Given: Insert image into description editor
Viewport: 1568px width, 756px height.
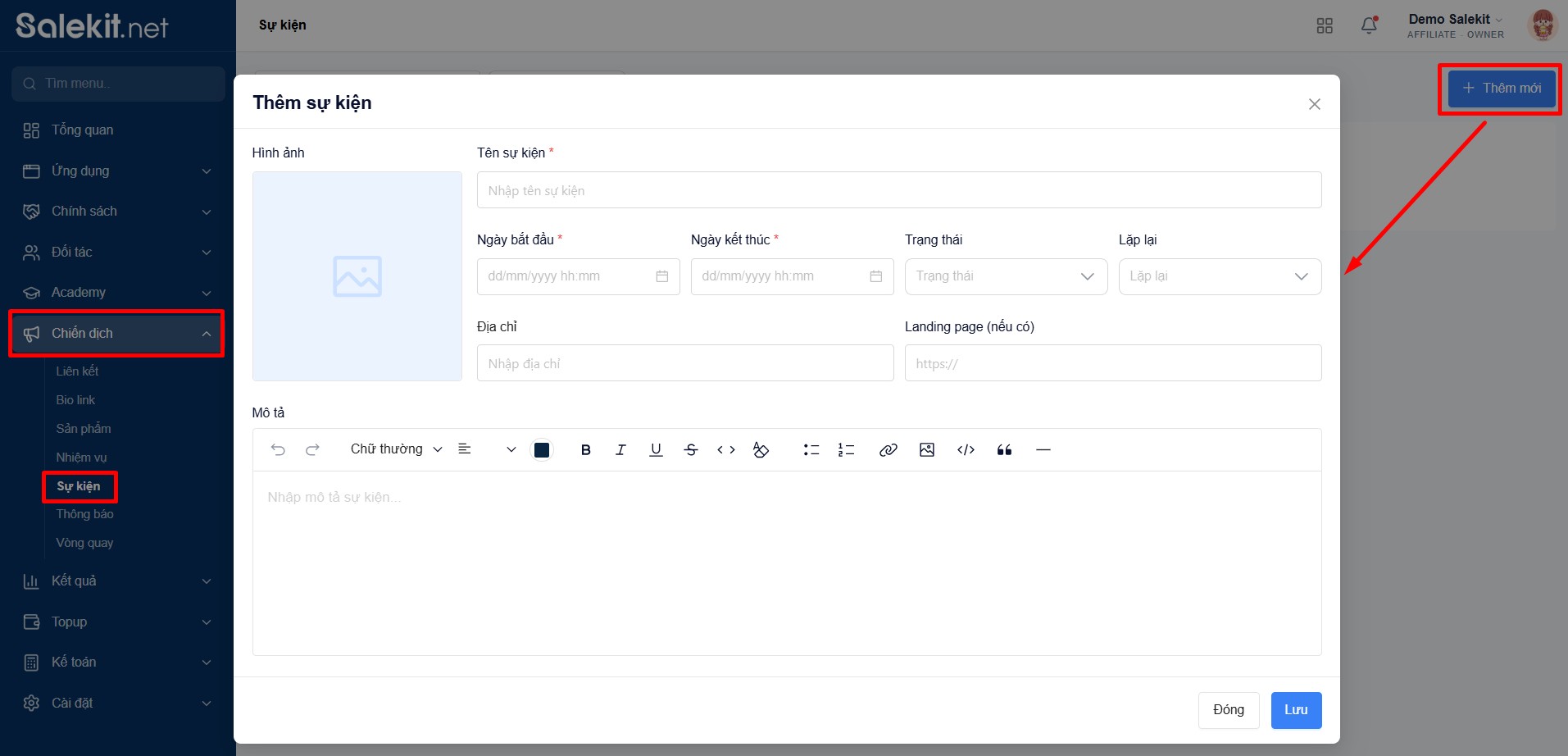Looking at the screenshot, I should [927, 449].
